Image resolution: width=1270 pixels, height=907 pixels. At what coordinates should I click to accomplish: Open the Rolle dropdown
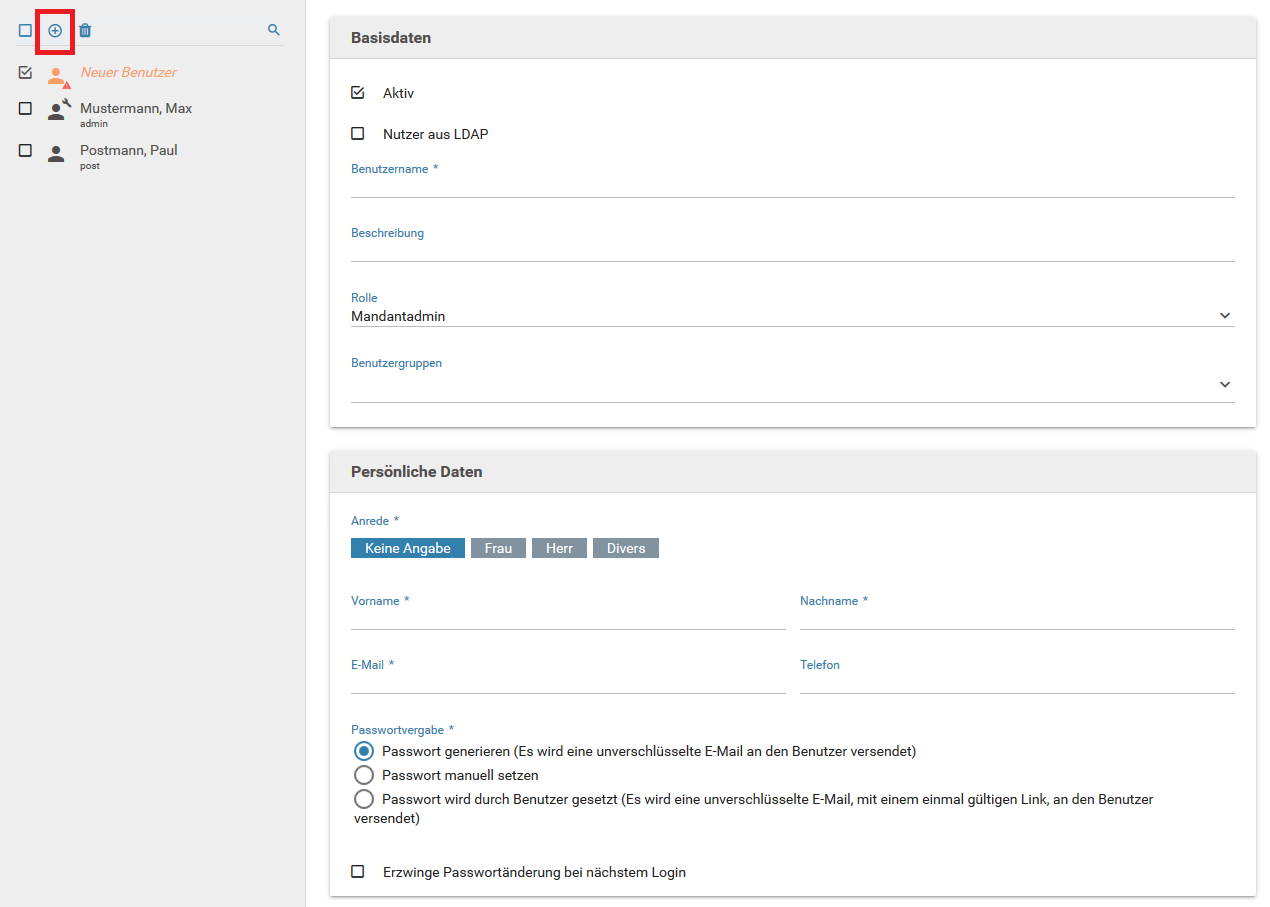792,316
